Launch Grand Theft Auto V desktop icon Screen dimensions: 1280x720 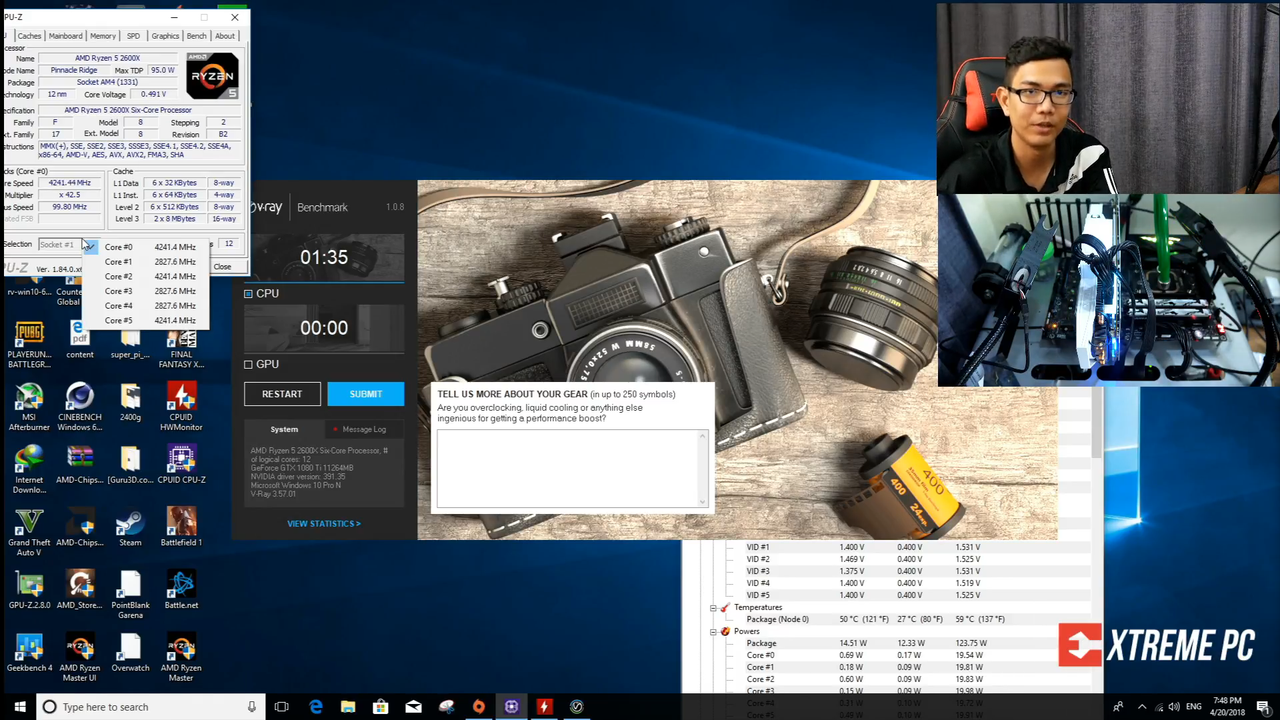click(29, 532)
